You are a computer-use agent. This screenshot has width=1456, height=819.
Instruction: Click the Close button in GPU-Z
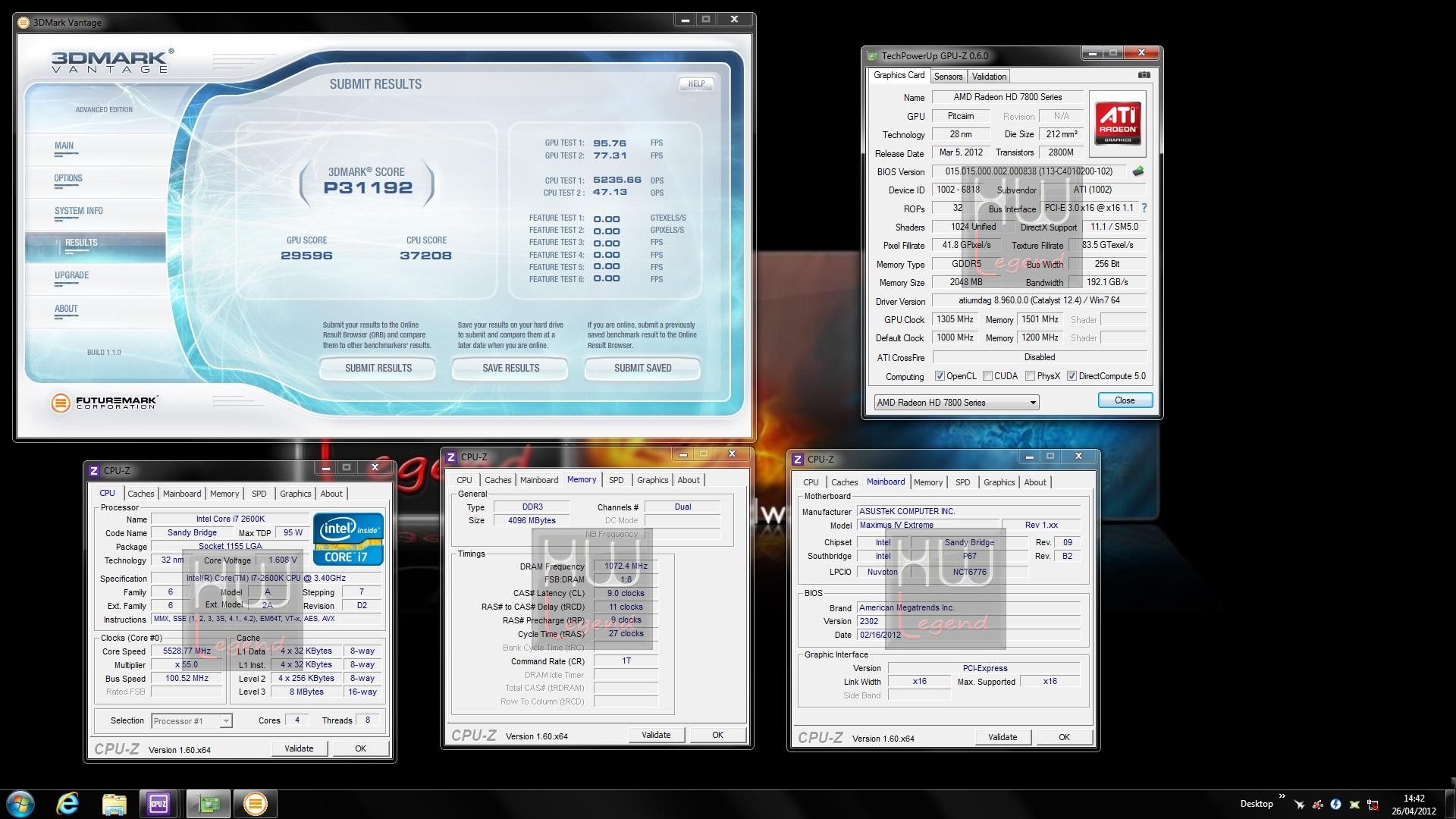click(x=1125, y=400)
